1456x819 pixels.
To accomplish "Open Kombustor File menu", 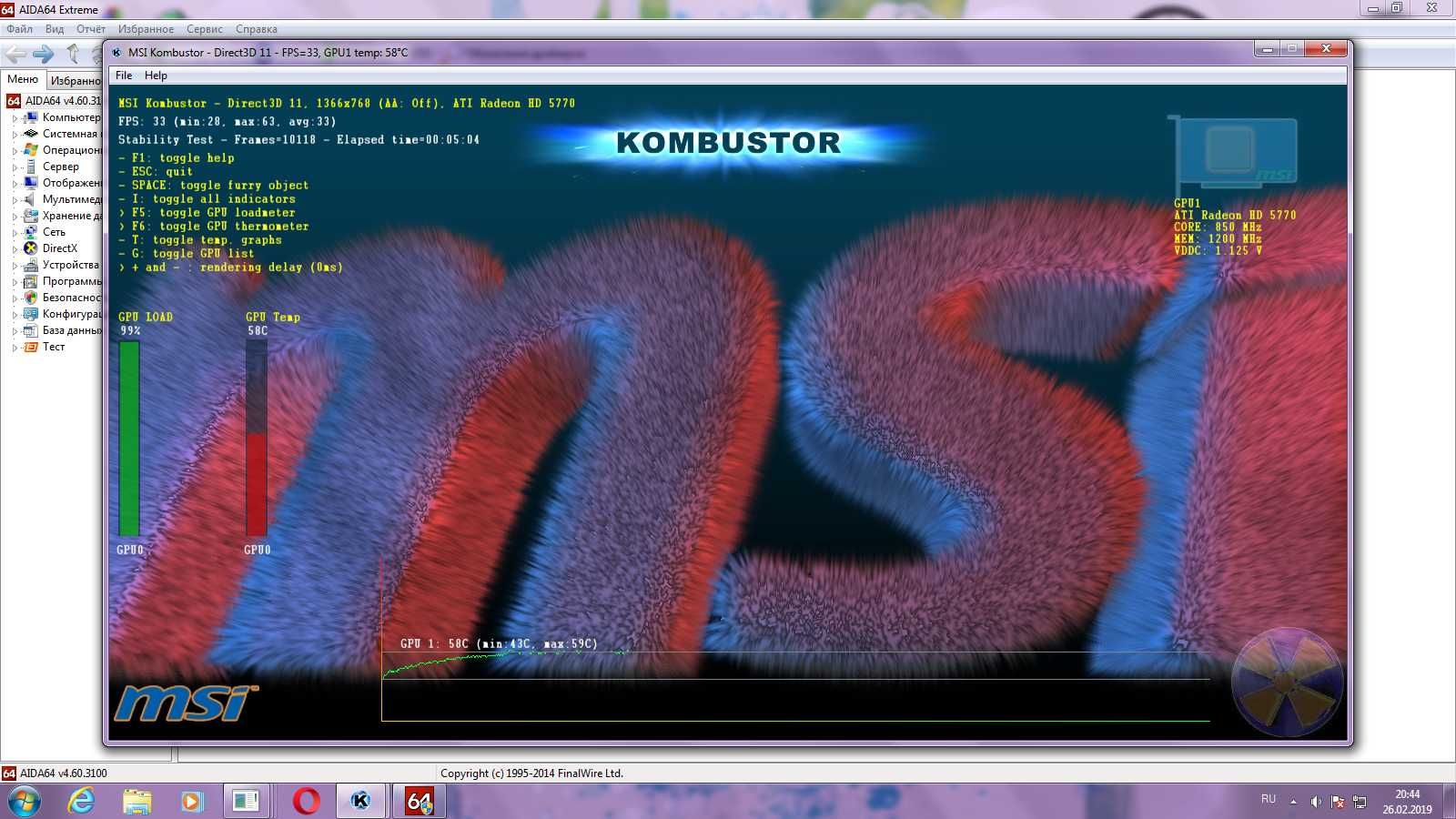I will tap(124, 76).
